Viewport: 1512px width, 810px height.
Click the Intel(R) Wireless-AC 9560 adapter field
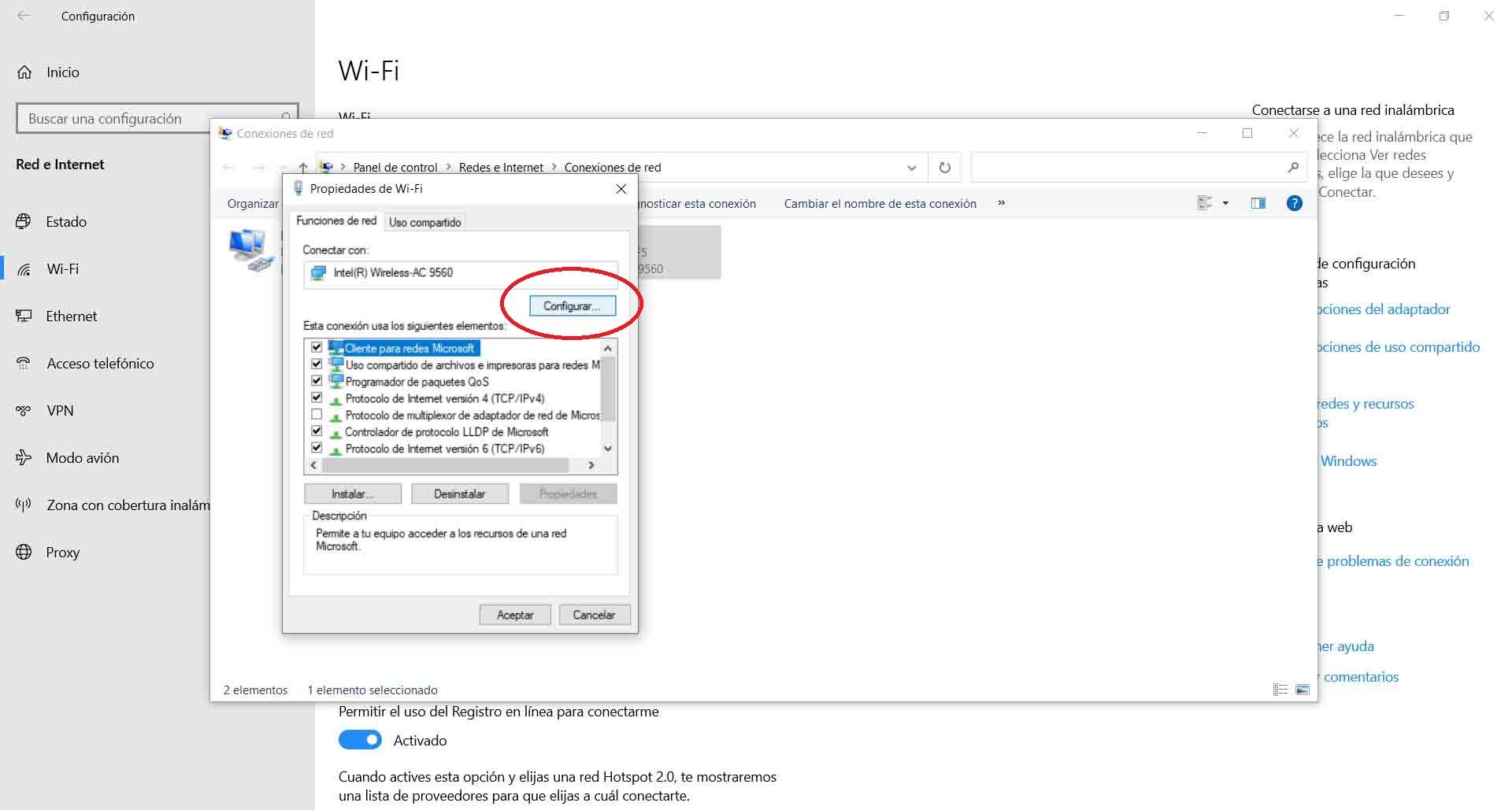[x=461, y=273]
